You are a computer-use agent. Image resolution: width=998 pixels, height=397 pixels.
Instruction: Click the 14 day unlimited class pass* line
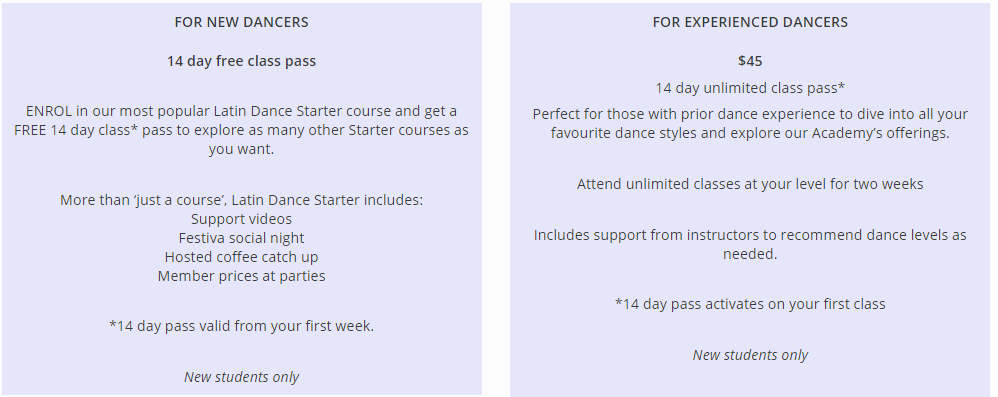750,88
